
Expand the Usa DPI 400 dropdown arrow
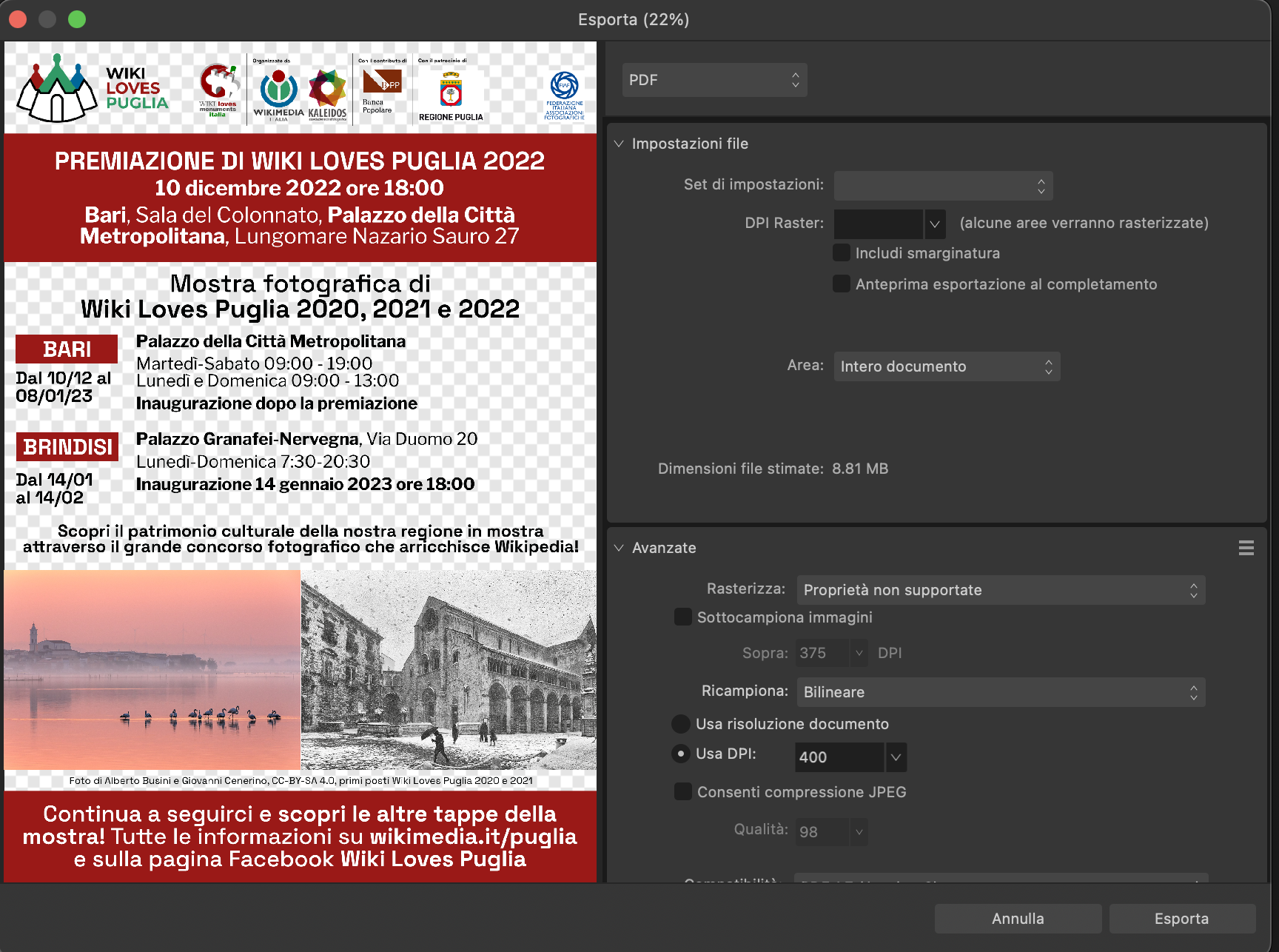(x=896, y=757)
